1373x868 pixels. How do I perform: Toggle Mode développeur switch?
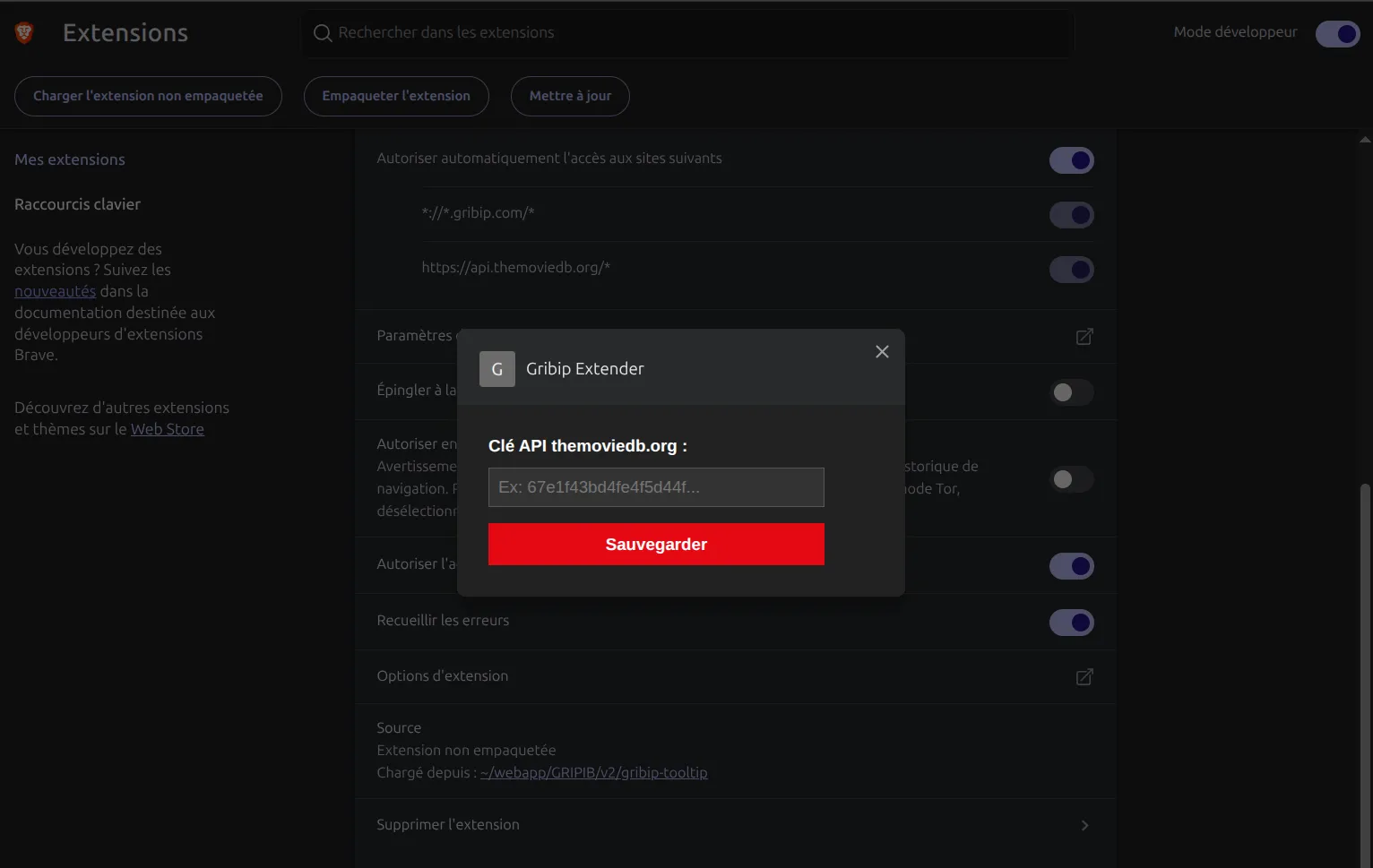[x=1338, y=34]
